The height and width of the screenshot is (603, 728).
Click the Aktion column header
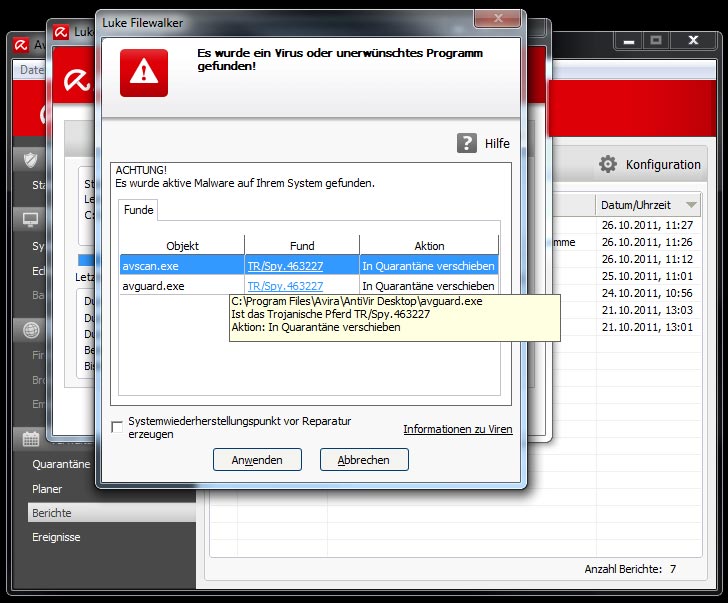[429, 246]
